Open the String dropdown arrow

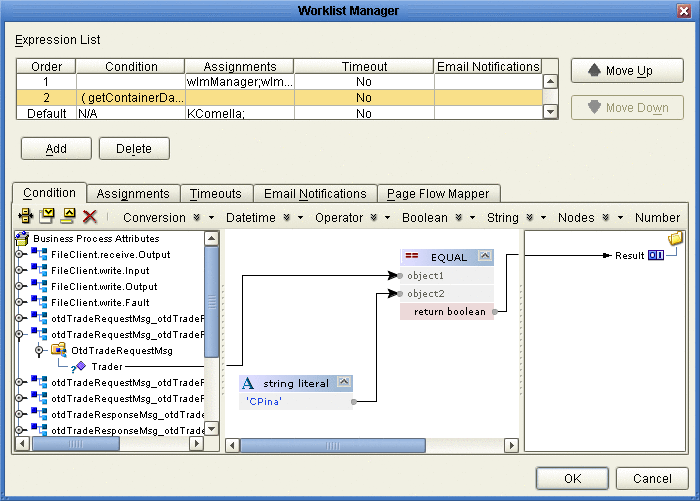[543, 218]
